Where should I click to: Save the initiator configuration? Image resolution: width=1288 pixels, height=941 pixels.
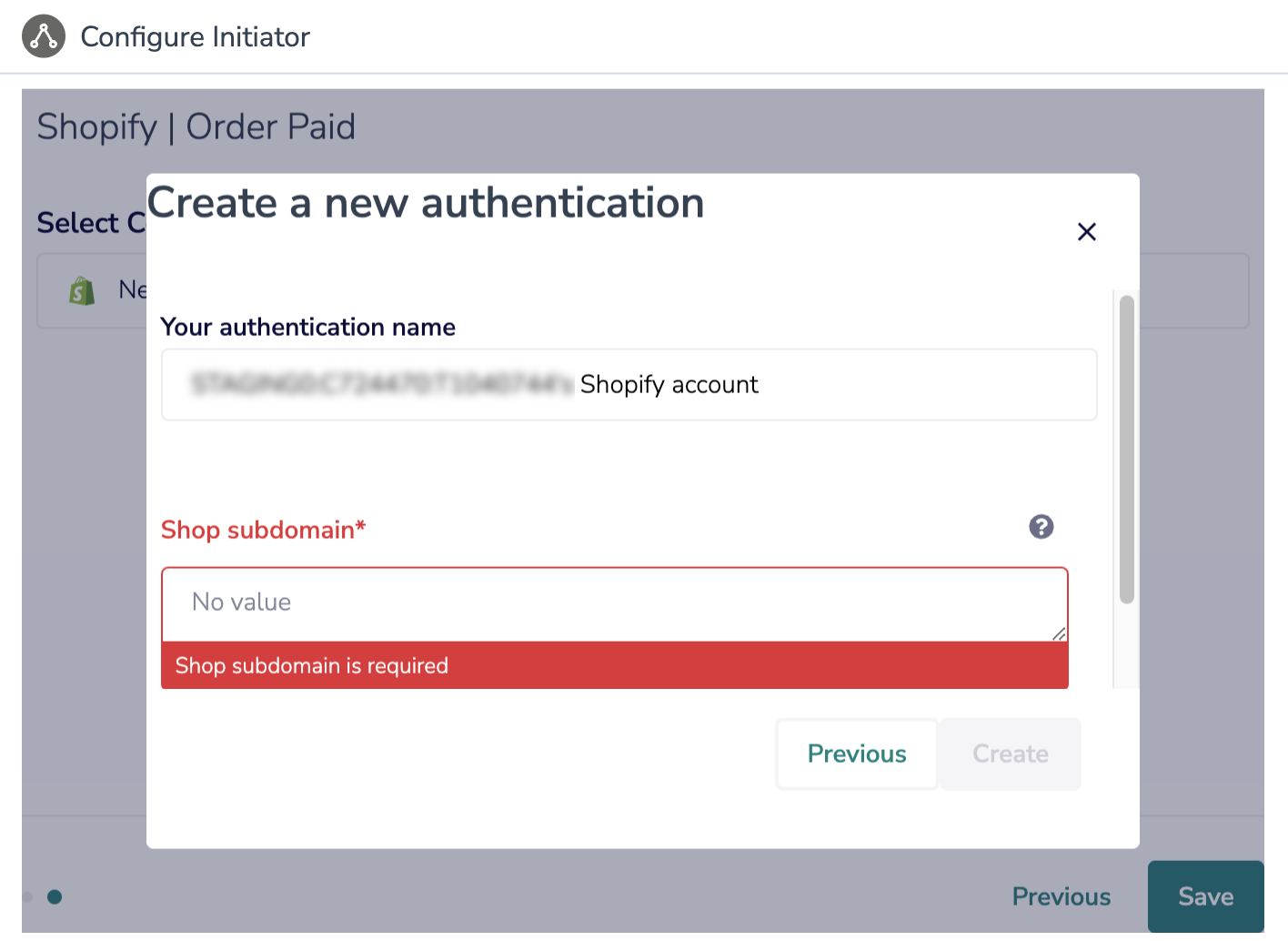(x=1205, y=897)
